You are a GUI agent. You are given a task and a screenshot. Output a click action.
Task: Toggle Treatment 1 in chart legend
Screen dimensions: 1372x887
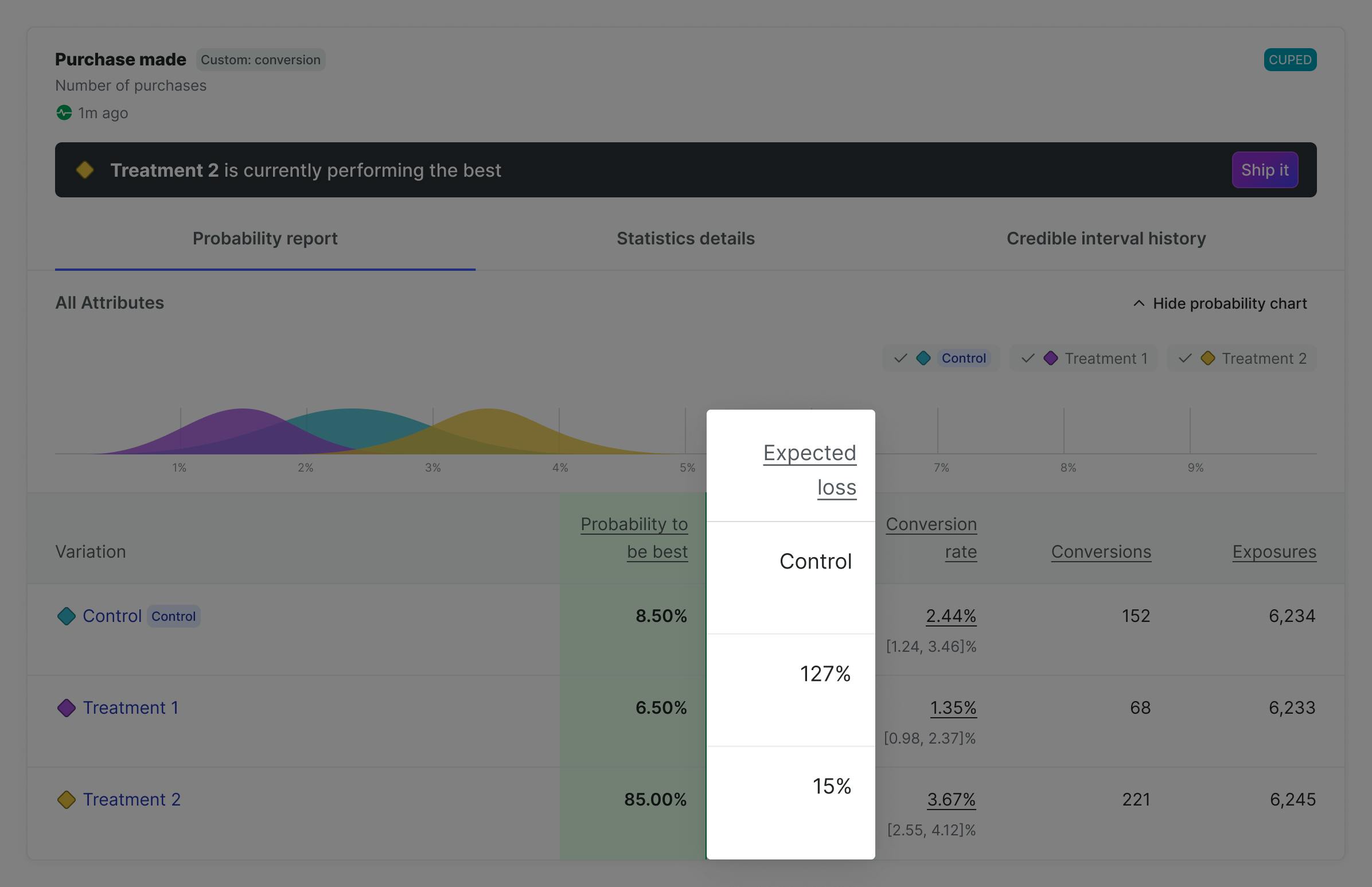(1083, 358)
